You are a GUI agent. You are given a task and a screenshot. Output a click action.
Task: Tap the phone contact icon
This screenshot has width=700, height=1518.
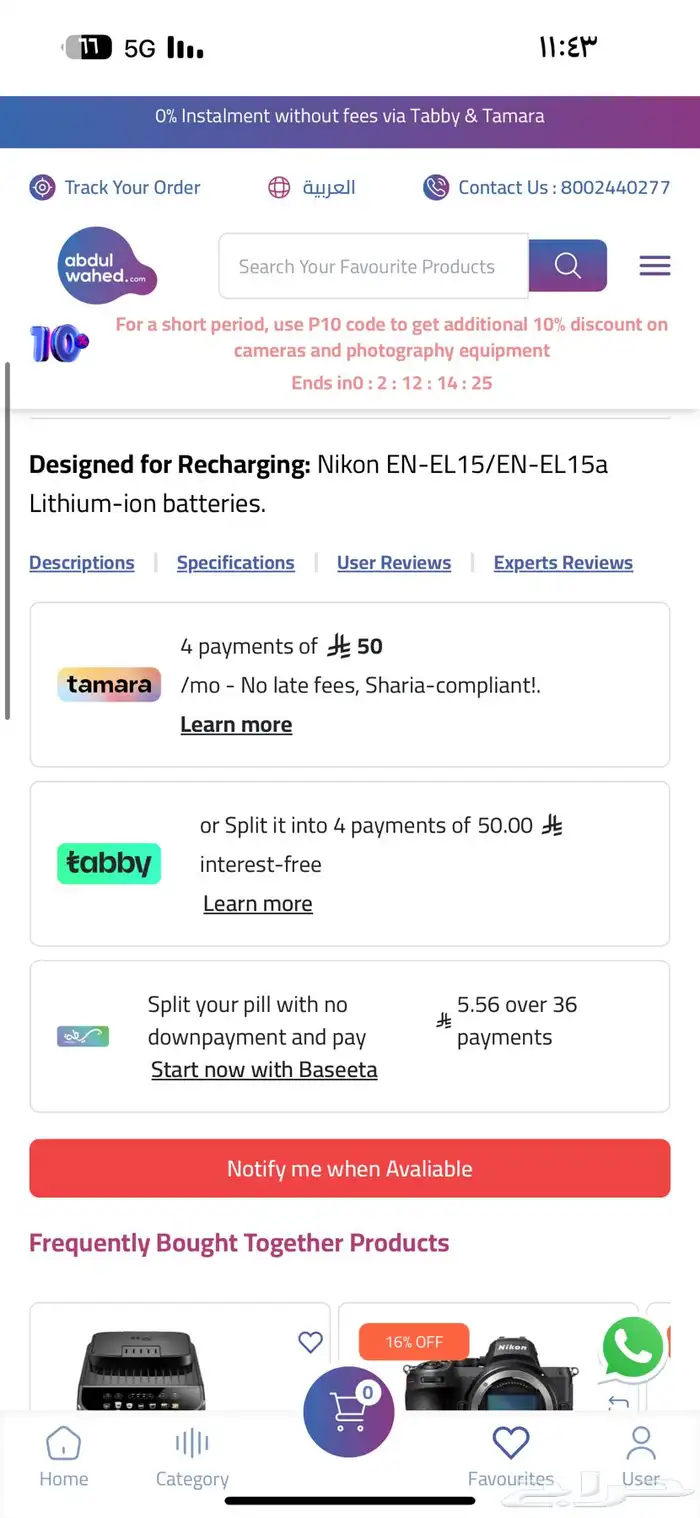point(436,188)
